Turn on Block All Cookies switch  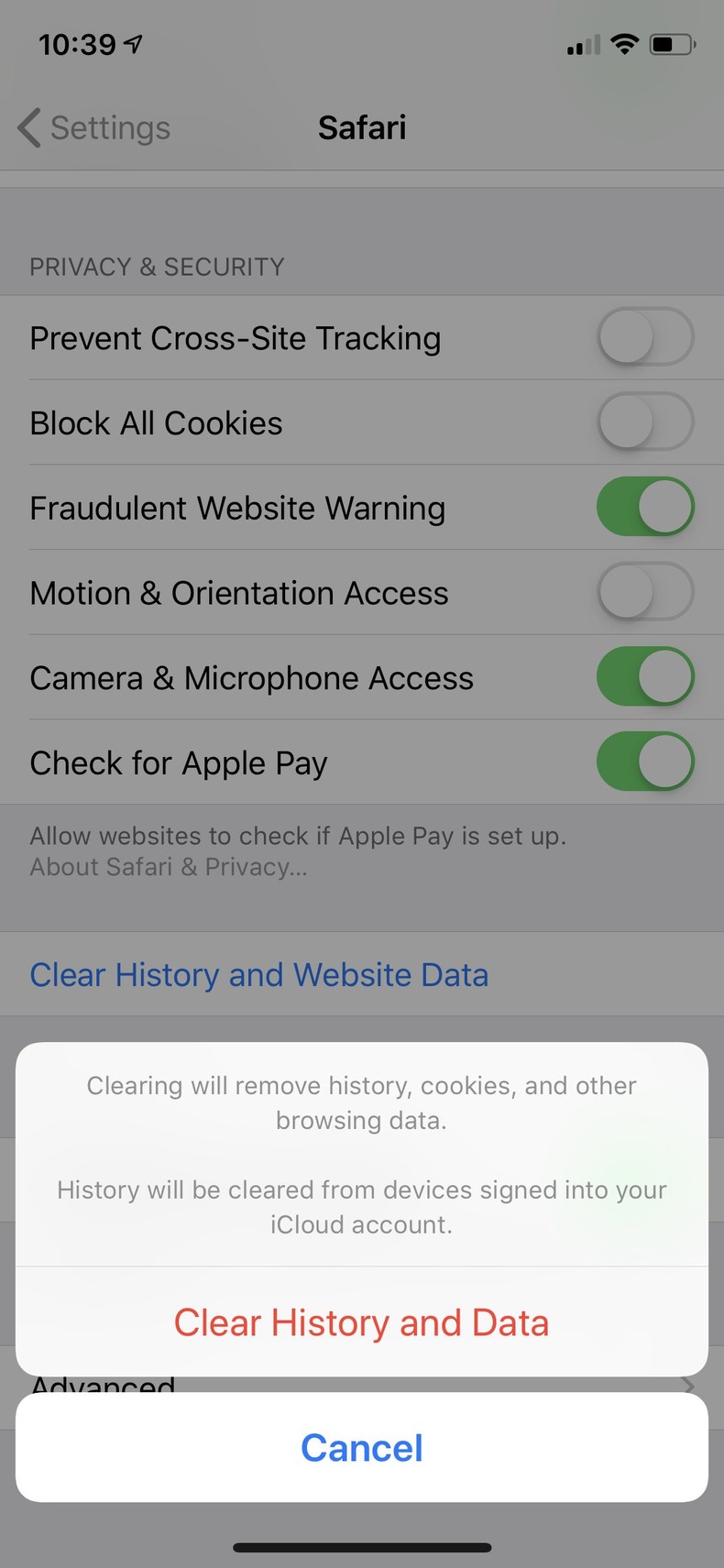point(645,422)
